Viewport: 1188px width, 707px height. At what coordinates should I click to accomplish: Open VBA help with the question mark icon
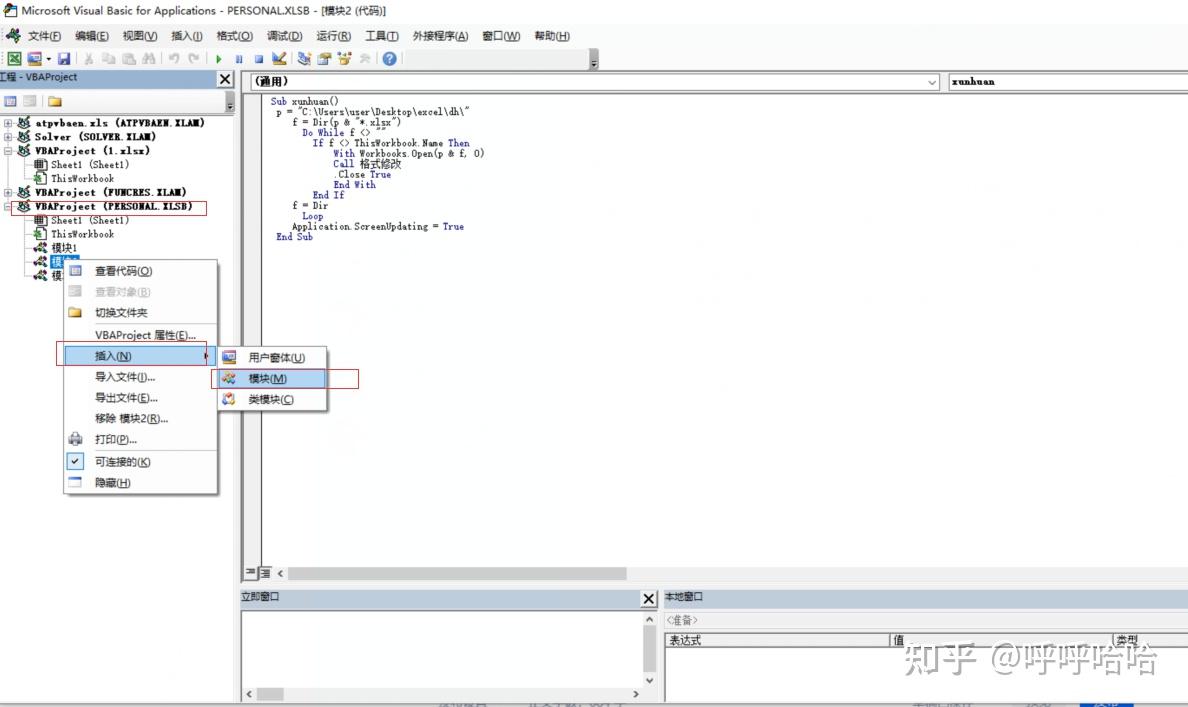[389, 57]
